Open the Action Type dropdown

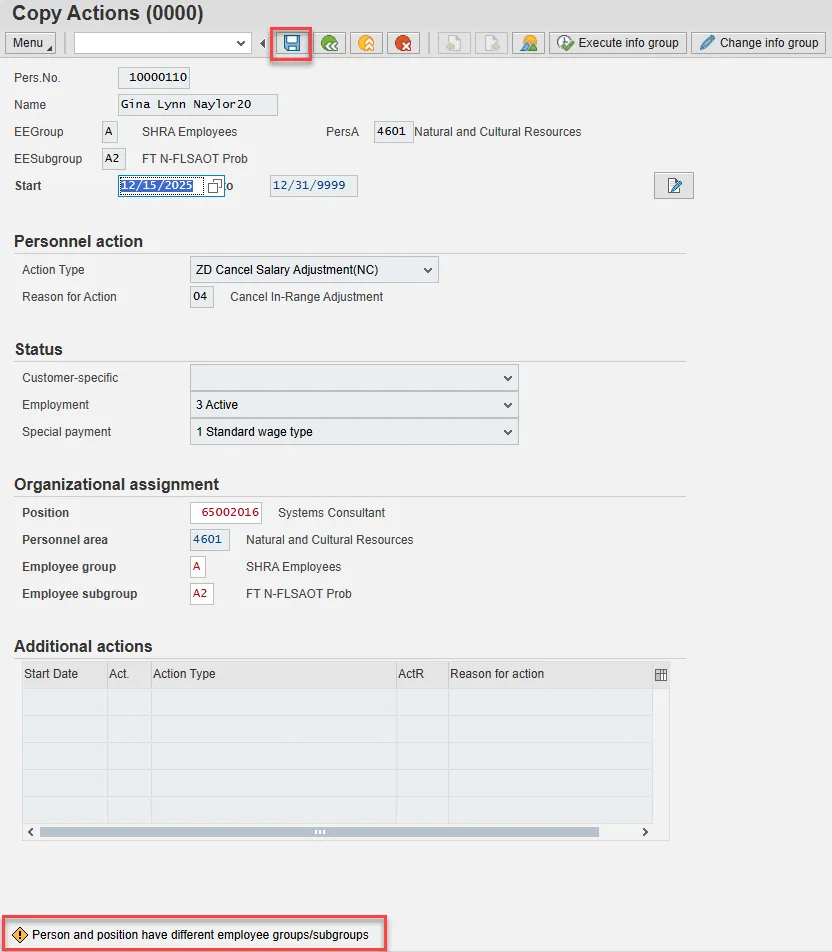(428, 270)
